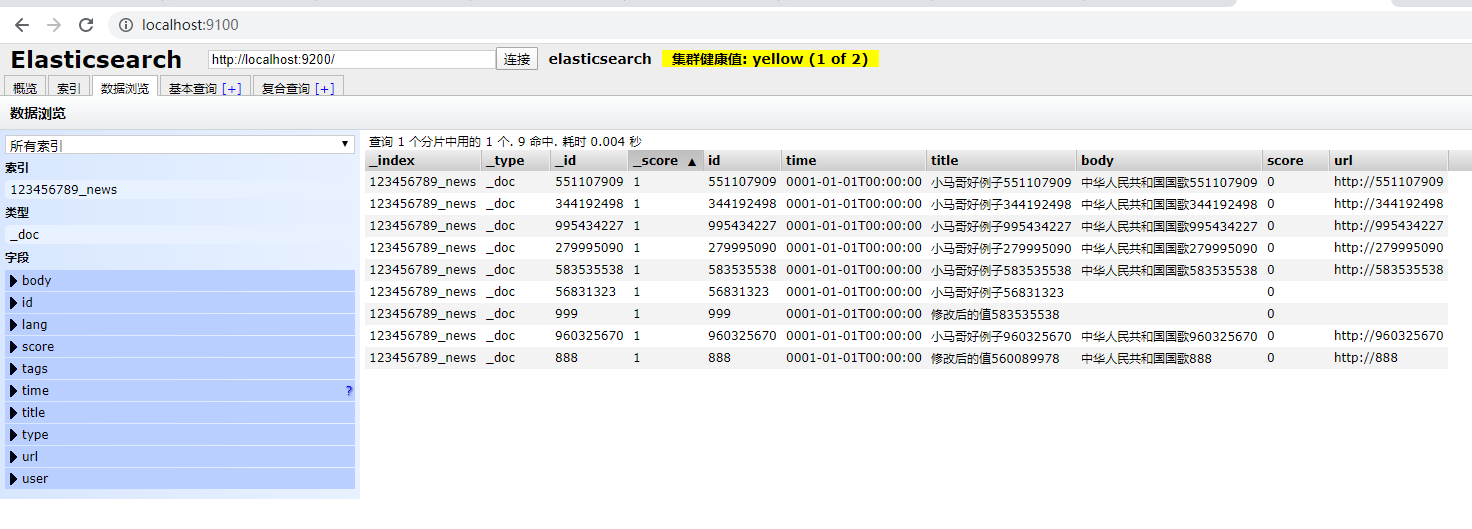The width and height of the screenshot is (1472, 529).
Task: Click the browser forward arrow
Action: (54, 25)
